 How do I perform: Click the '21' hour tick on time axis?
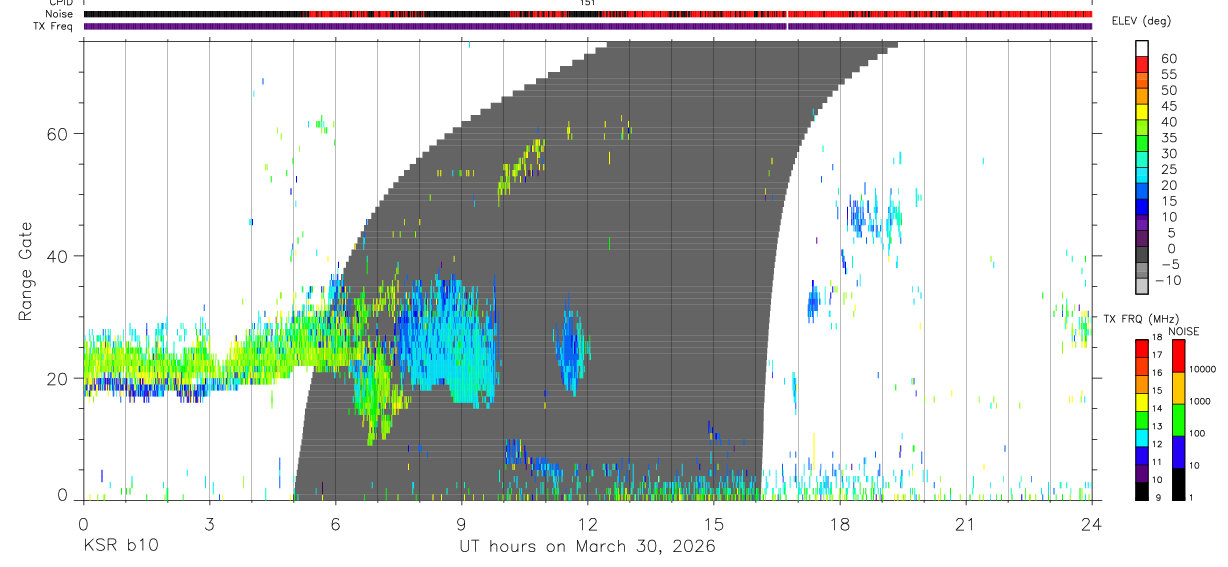pyautogui.click(x=966, y=524)
